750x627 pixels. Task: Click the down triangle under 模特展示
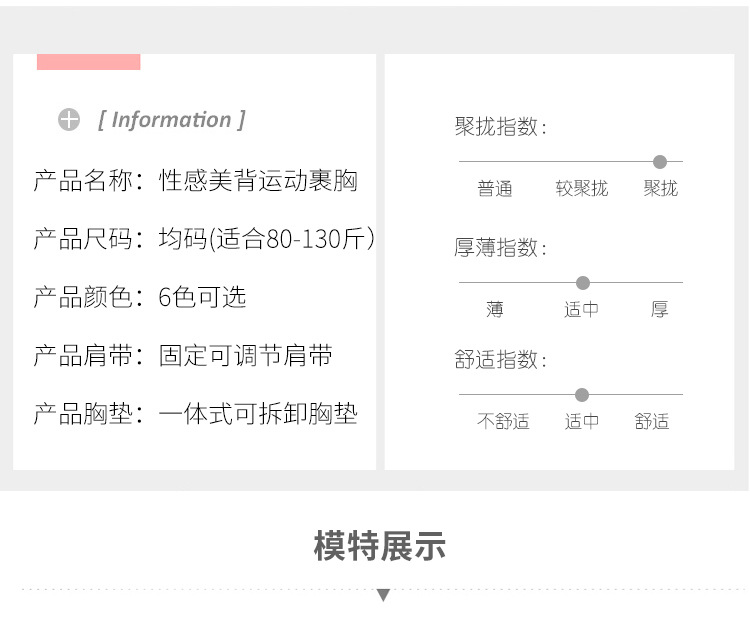(382, 596)
